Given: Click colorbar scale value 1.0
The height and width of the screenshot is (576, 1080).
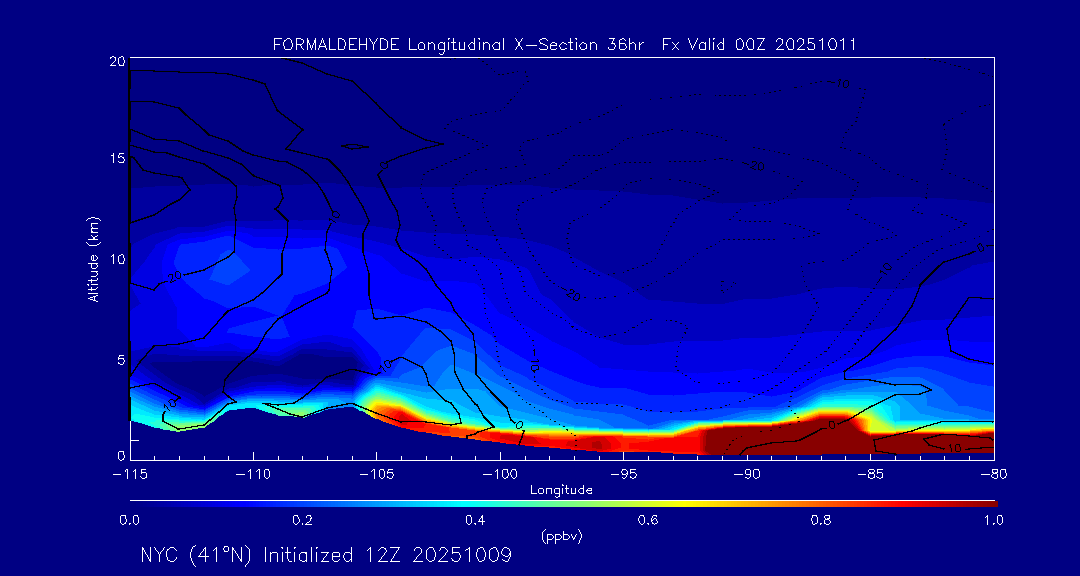Looking at the screenshot, I should pyautogui.click(x=993, y=520).
